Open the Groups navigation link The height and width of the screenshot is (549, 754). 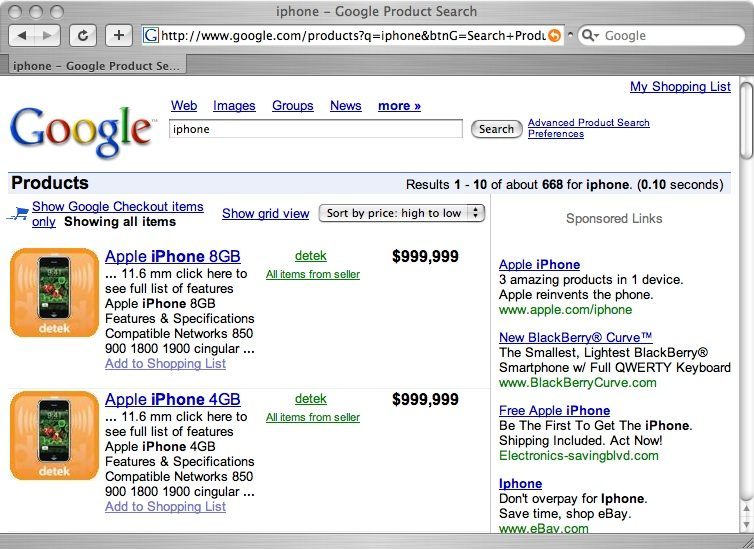pos(292,106)
